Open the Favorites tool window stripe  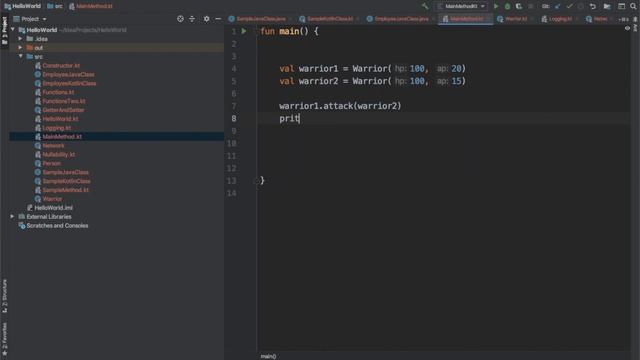point(4,339)
